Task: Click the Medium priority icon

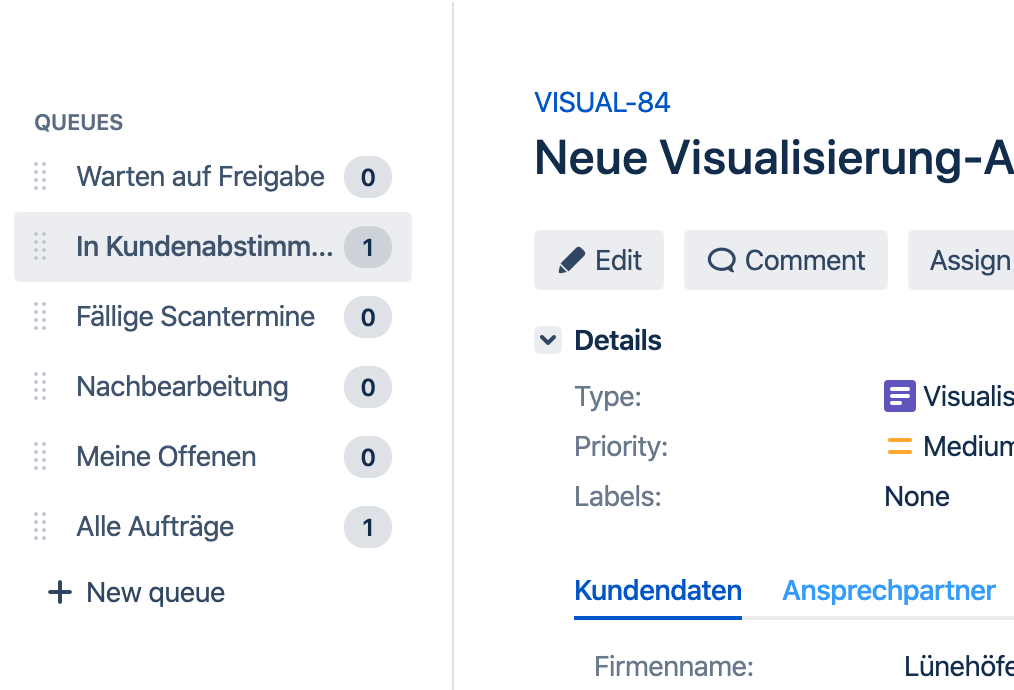Action: pos(900,446)
